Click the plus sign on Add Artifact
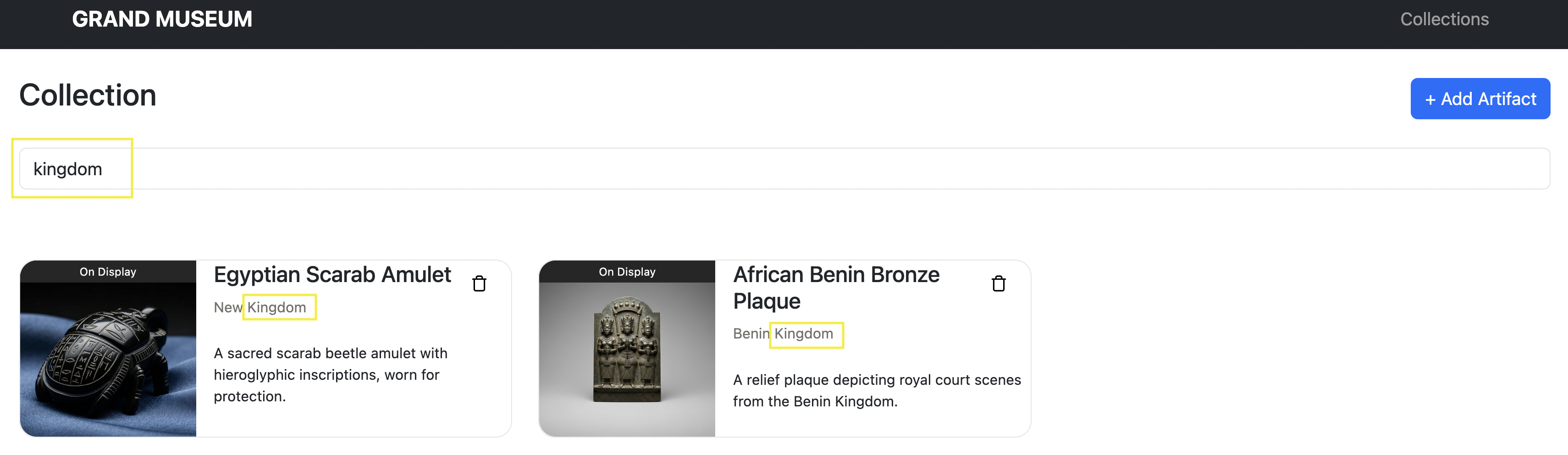Viewport: 1568px width, 455px height. tap(1430, 100)
